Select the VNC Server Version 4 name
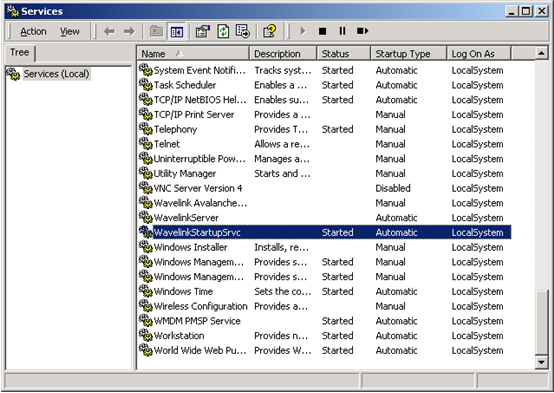The height and width of the screenshot is (393, 554). click(198, 188)
